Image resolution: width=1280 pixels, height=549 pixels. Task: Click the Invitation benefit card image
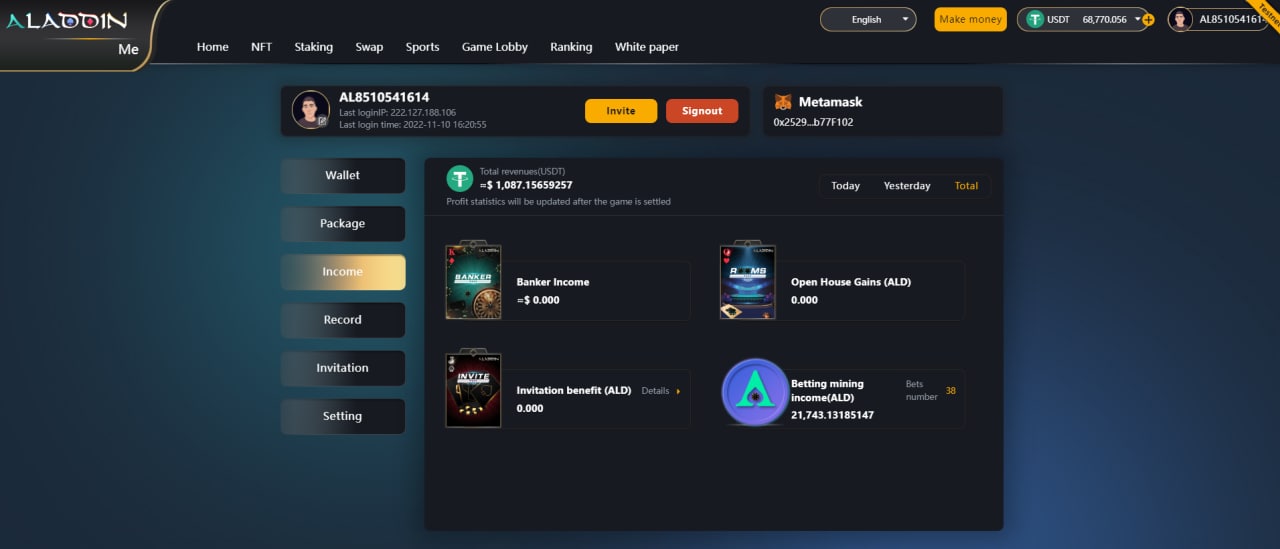pos(473,389)
